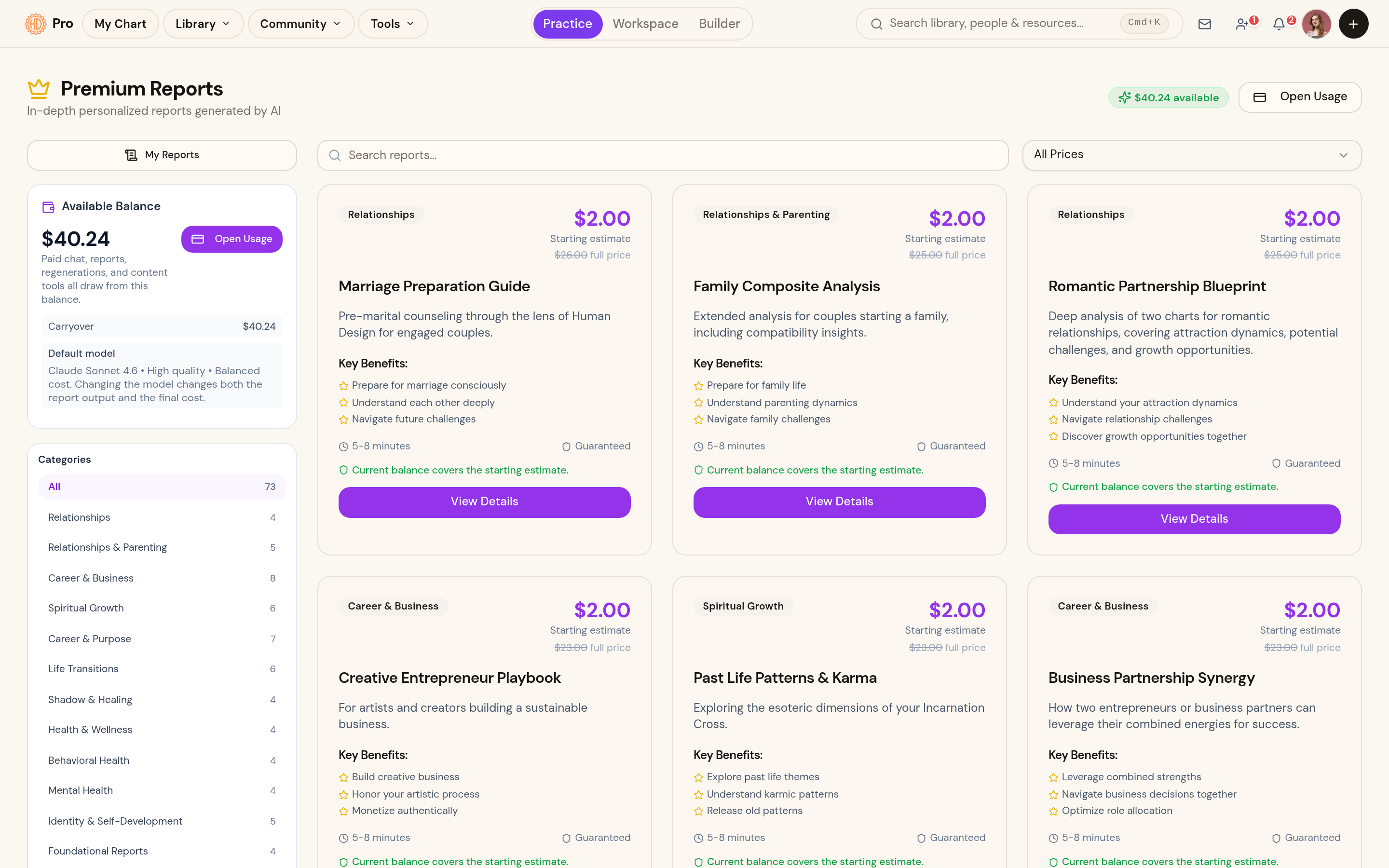Screen dimensions: 1389x868
Task: Expand the Tools dropdown menu
Action: tap(393, 24)
